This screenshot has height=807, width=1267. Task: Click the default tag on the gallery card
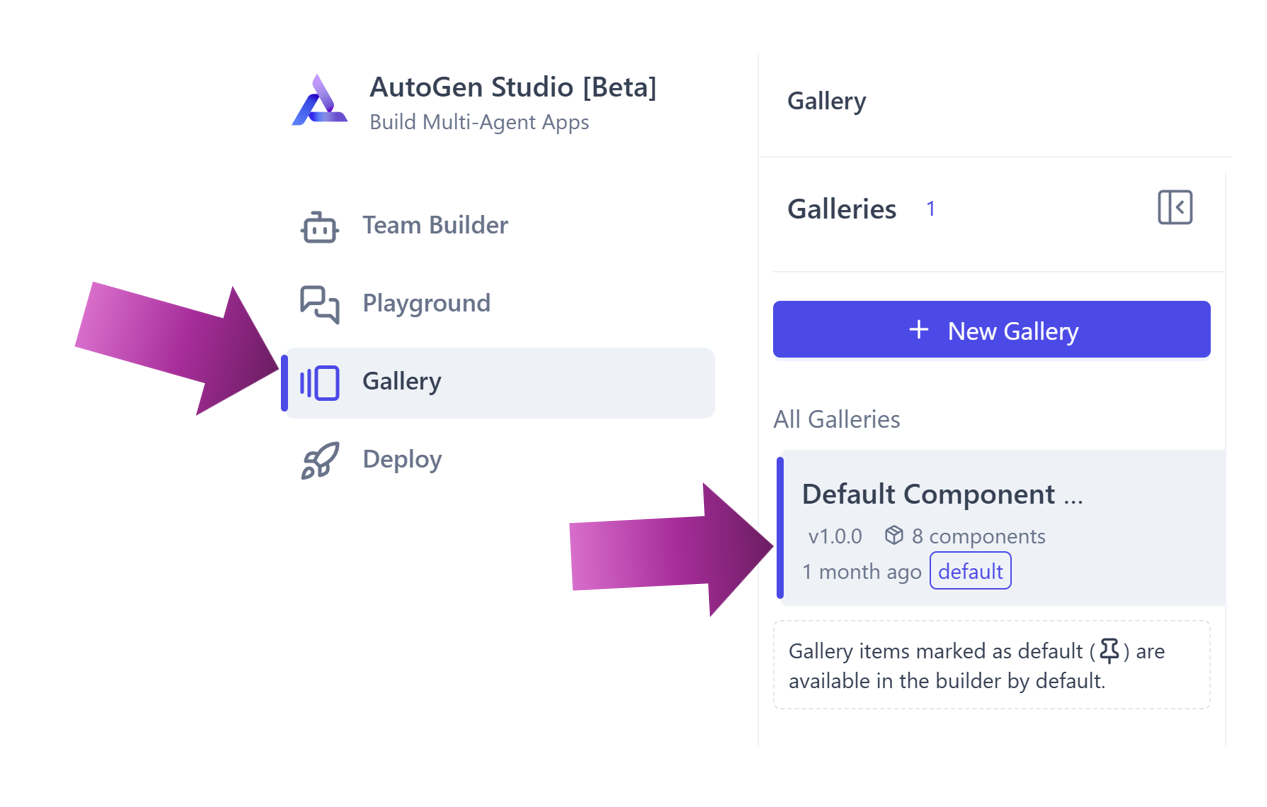(x=970, y=571)
